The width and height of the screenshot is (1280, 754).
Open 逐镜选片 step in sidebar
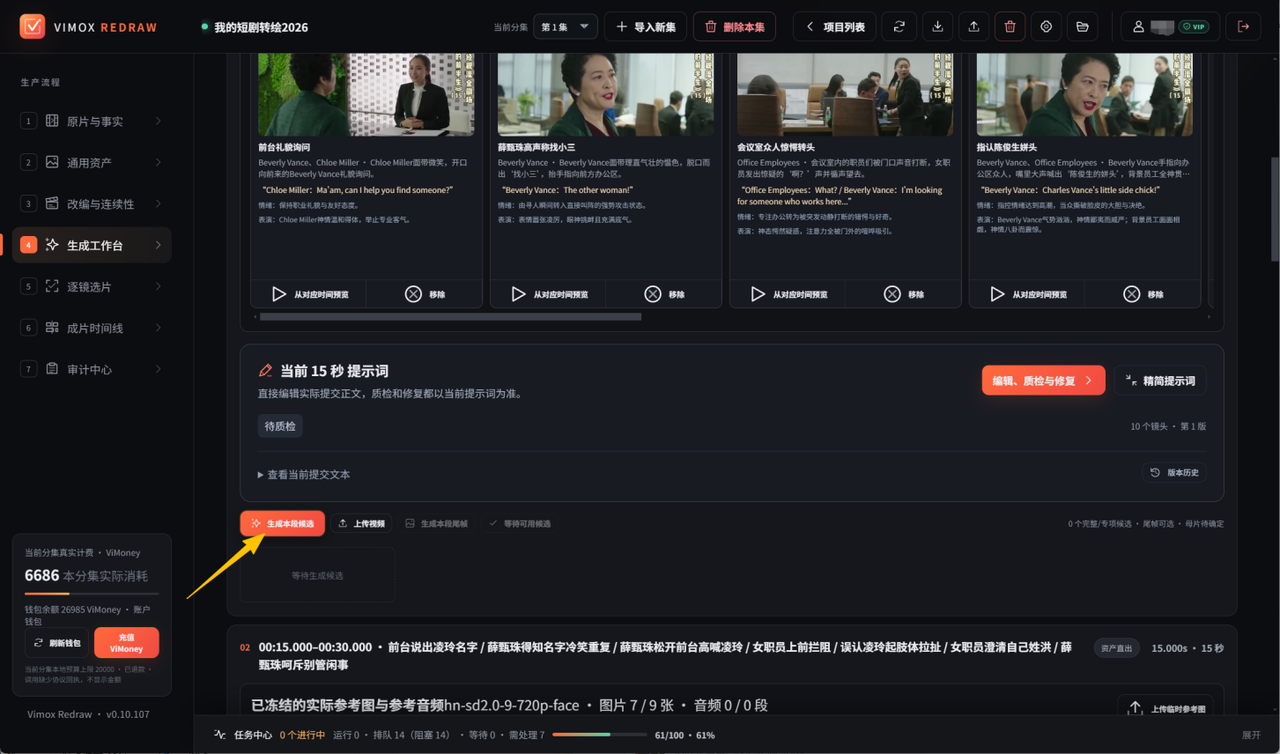[92, 287]
